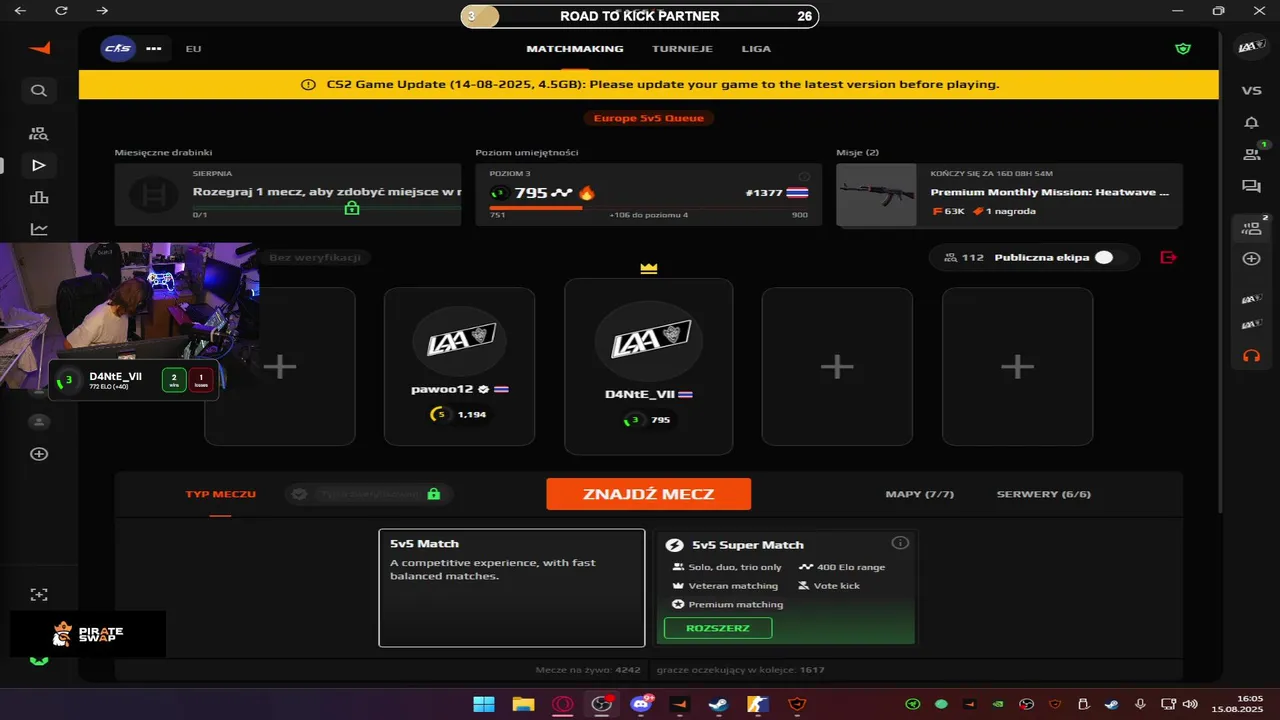
Task: Open OBS Studio from the taskbar
Action: [x=601, y=704]
